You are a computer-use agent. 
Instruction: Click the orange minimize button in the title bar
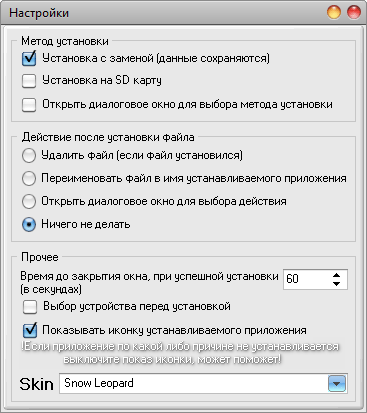click(334, 12)
